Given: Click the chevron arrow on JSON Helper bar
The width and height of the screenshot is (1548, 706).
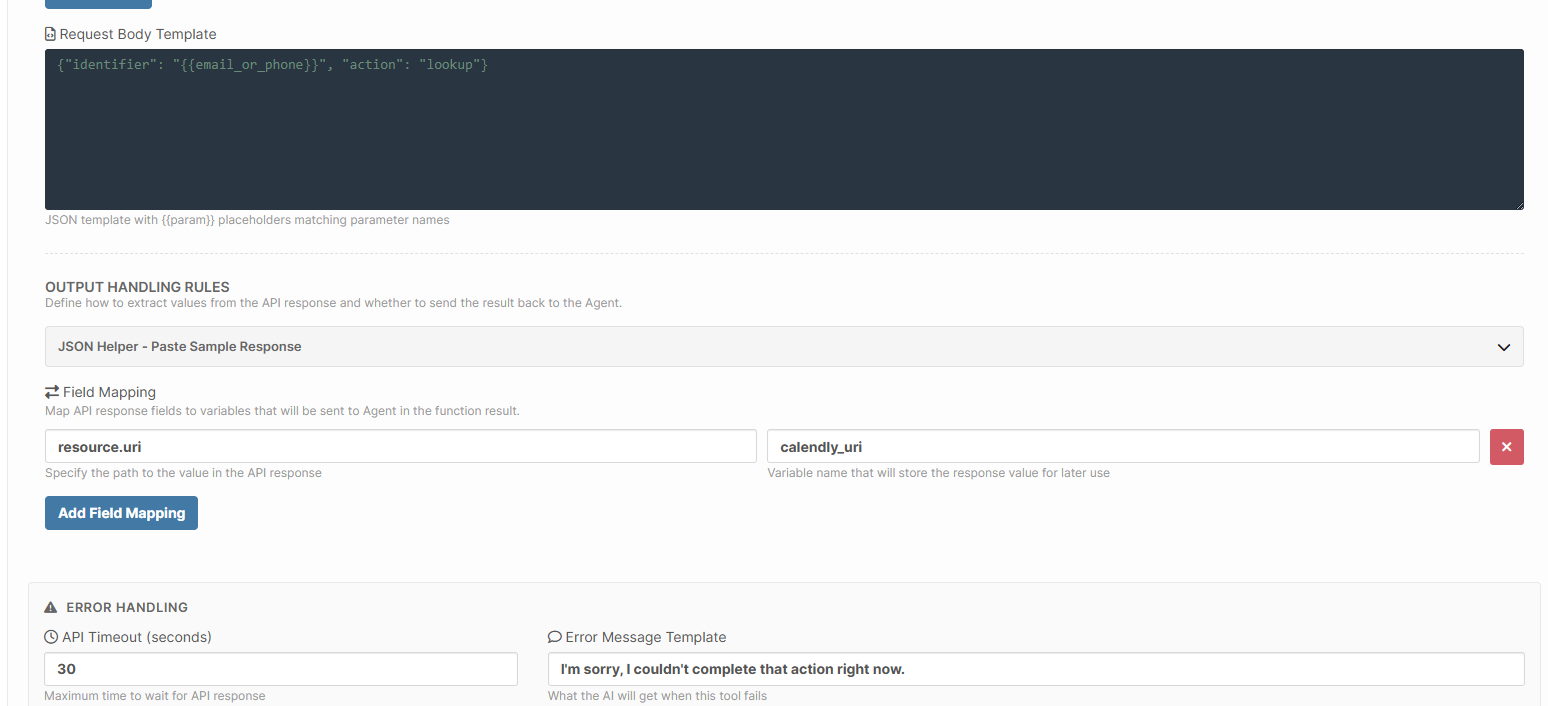Looking at the screenshot, I should click(1503, 347).
